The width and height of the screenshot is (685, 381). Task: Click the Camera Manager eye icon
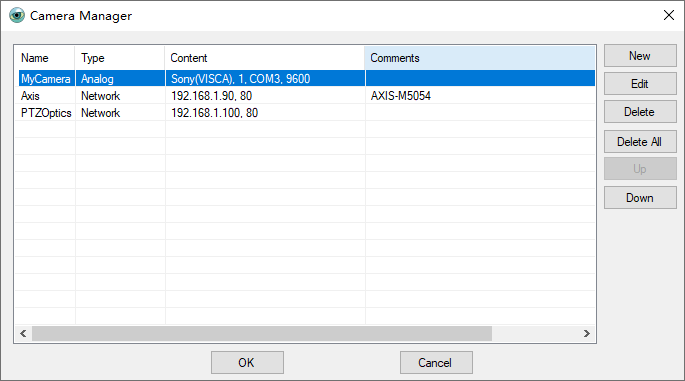tap(17, 15)
